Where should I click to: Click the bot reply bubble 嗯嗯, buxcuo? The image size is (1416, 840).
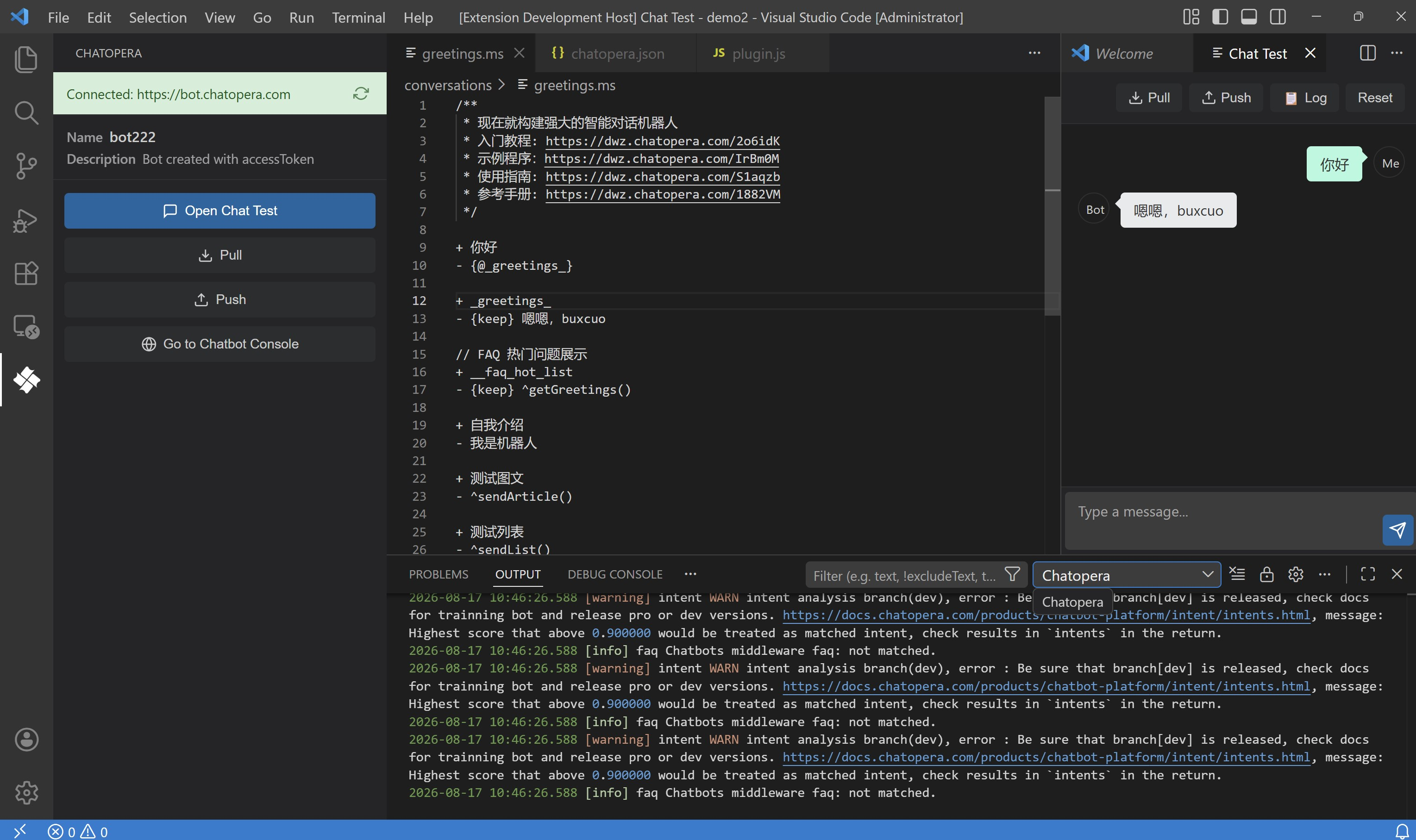[1178, 211]
